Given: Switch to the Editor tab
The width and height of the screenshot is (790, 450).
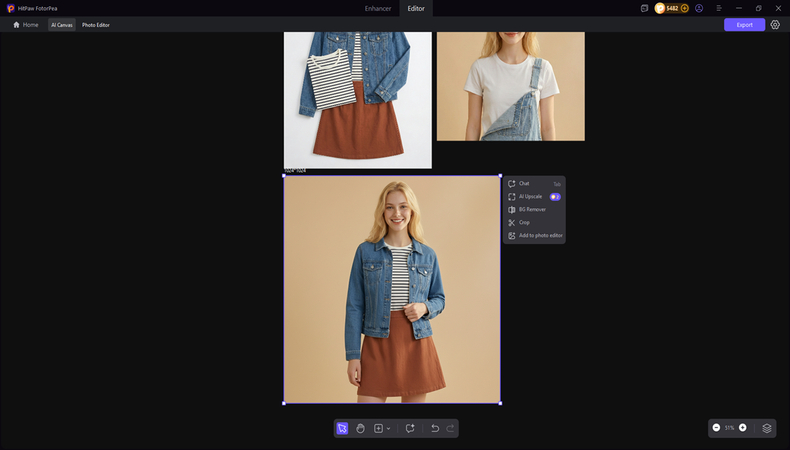Looking at the screenshot, I should tap(416, 9).
